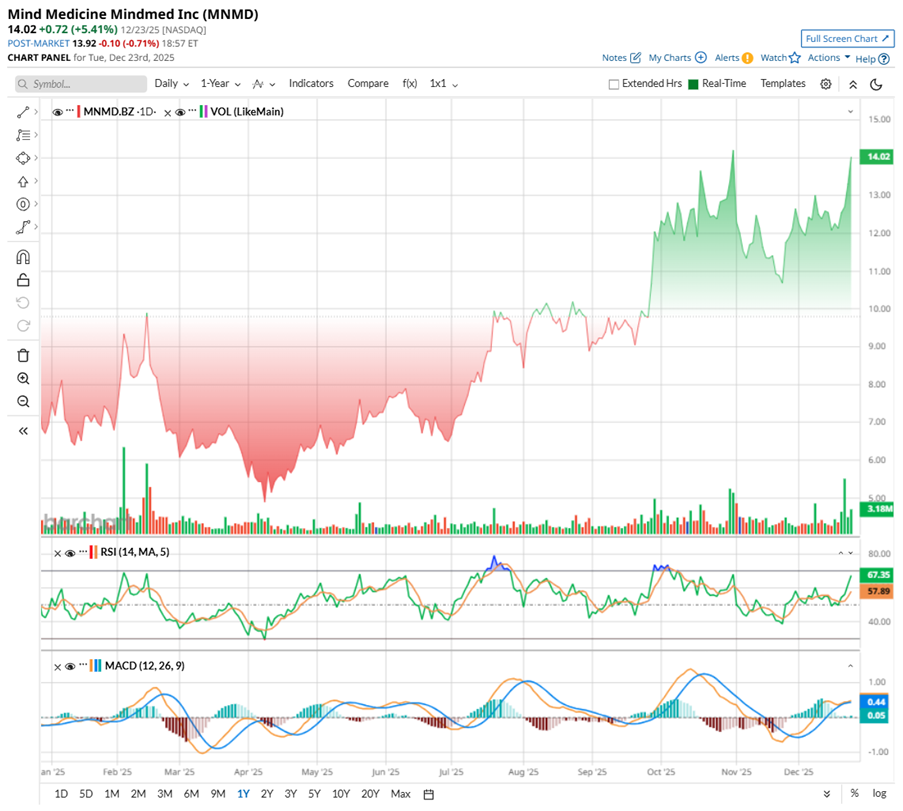The width and height of the screenshot is (903, 811).
Task: Remove the MACD indicator panel
Action: 58,667
